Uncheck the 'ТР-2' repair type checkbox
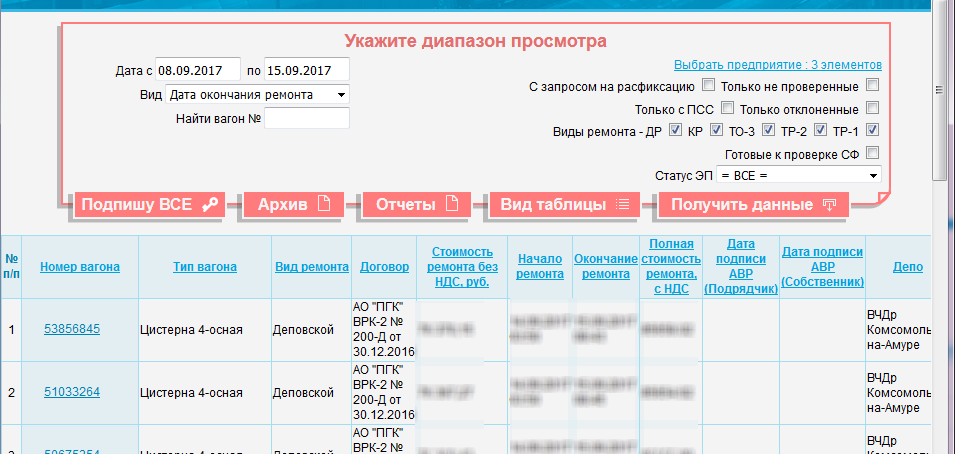This screenshot has width=955, height=454. [x=821, y=130]
